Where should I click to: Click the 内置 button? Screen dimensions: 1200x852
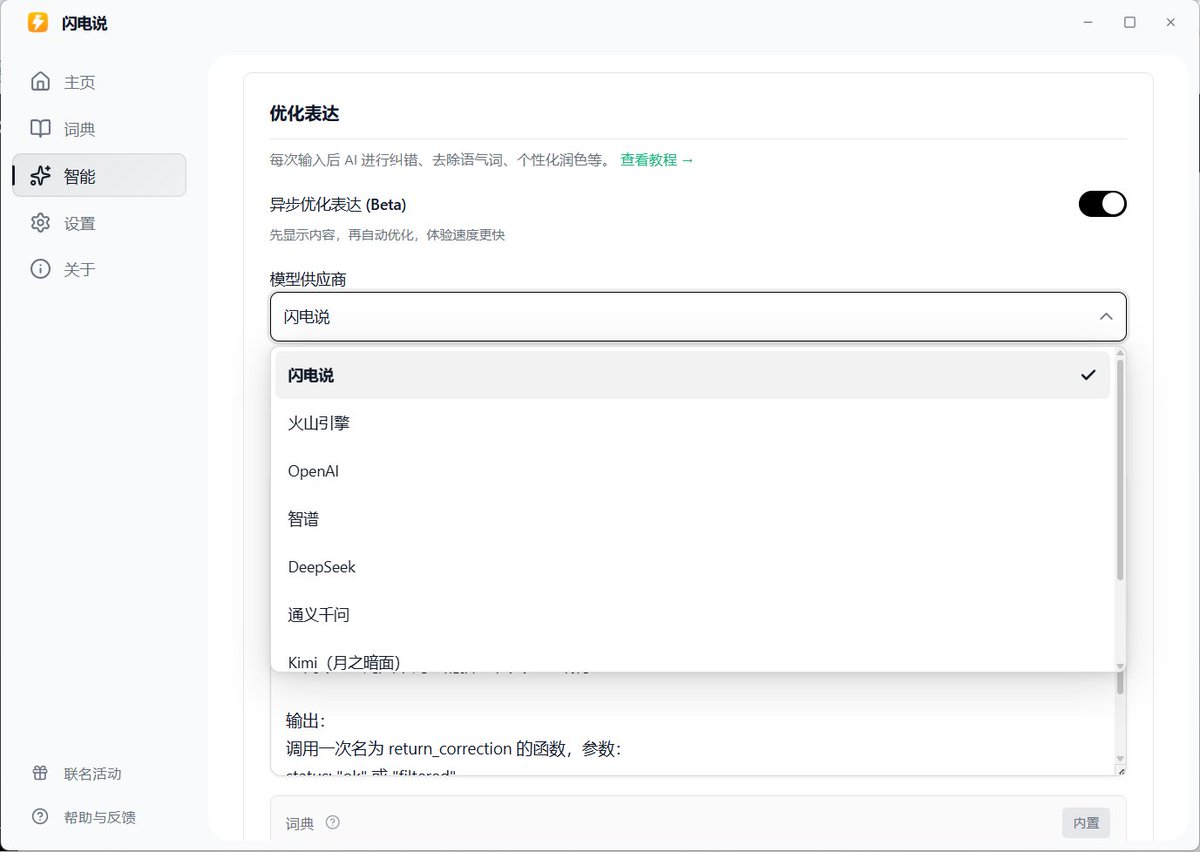point(1085,823)
